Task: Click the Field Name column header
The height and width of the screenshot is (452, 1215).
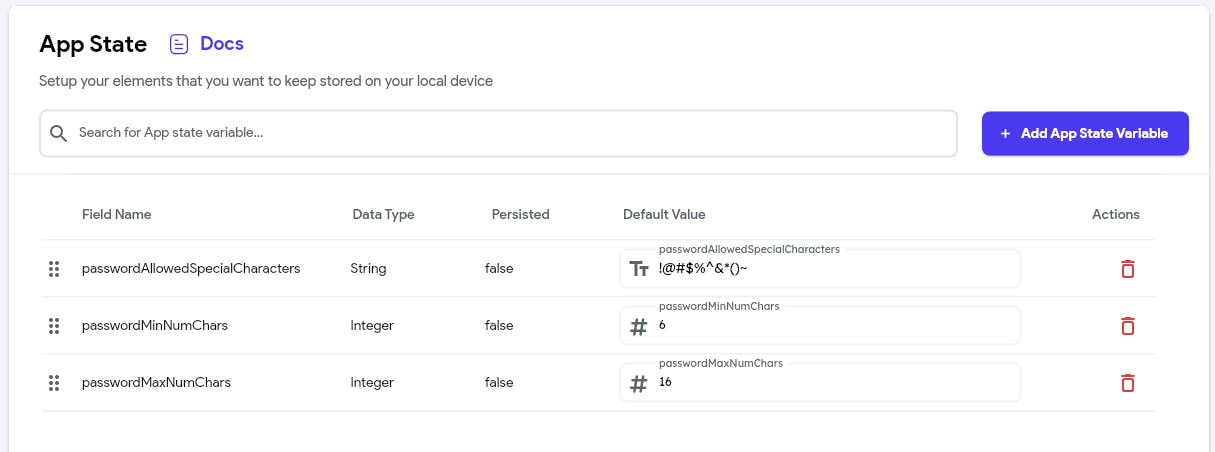Action: click(117, 214)
